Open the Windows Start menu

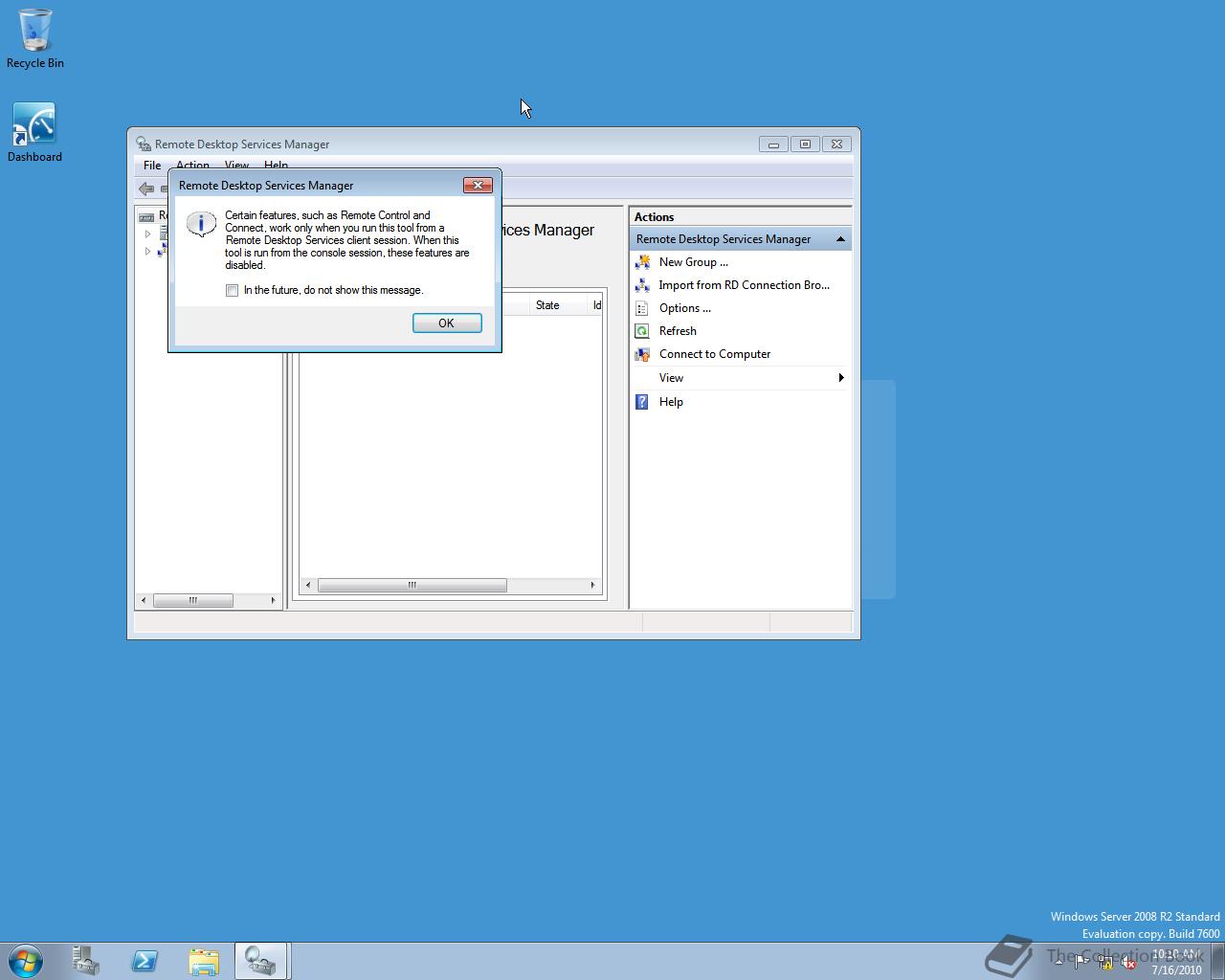(26, 961)
